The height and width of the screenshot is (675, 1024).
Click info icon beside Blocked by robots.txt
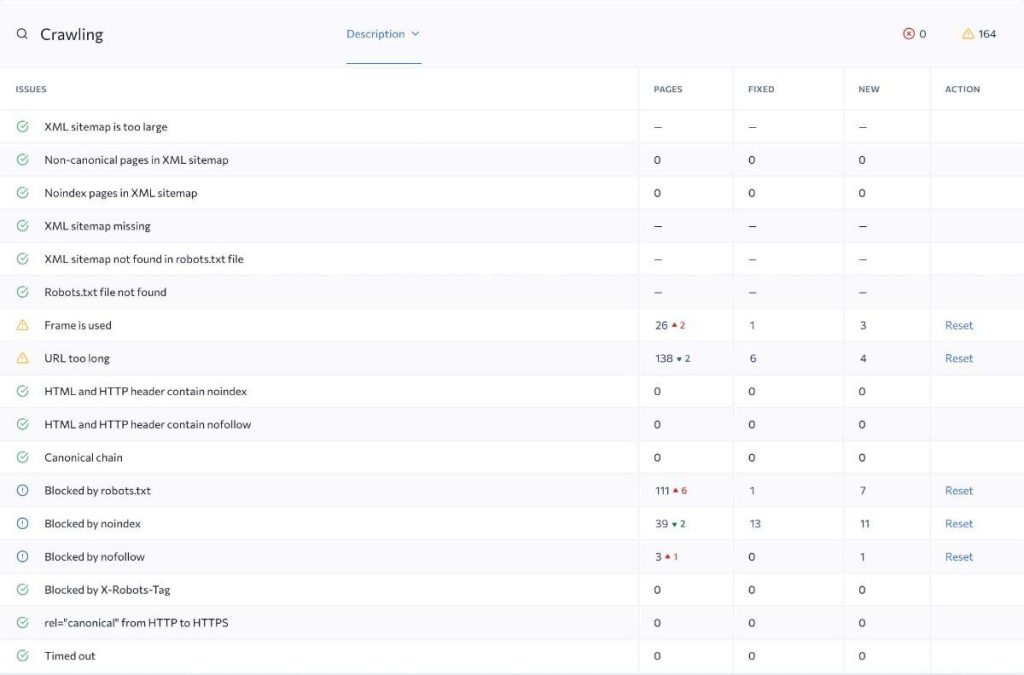pyautogui.click(x=22, y=491)
